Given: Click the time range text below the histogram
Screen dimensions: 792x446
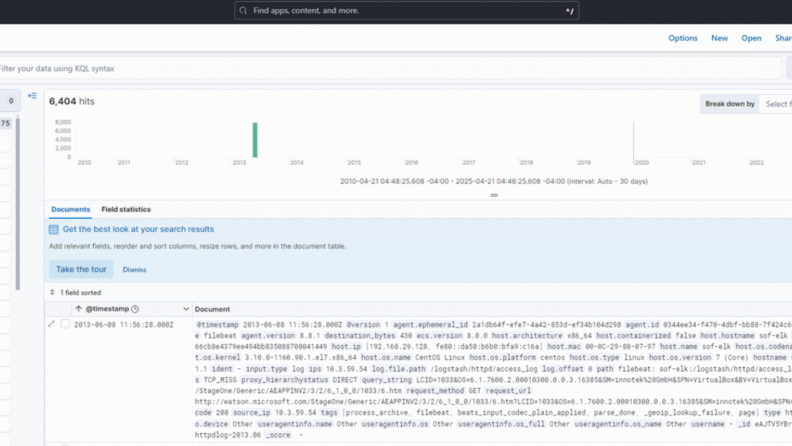Looking at the screenshot, I should click(x=494, y=181).
